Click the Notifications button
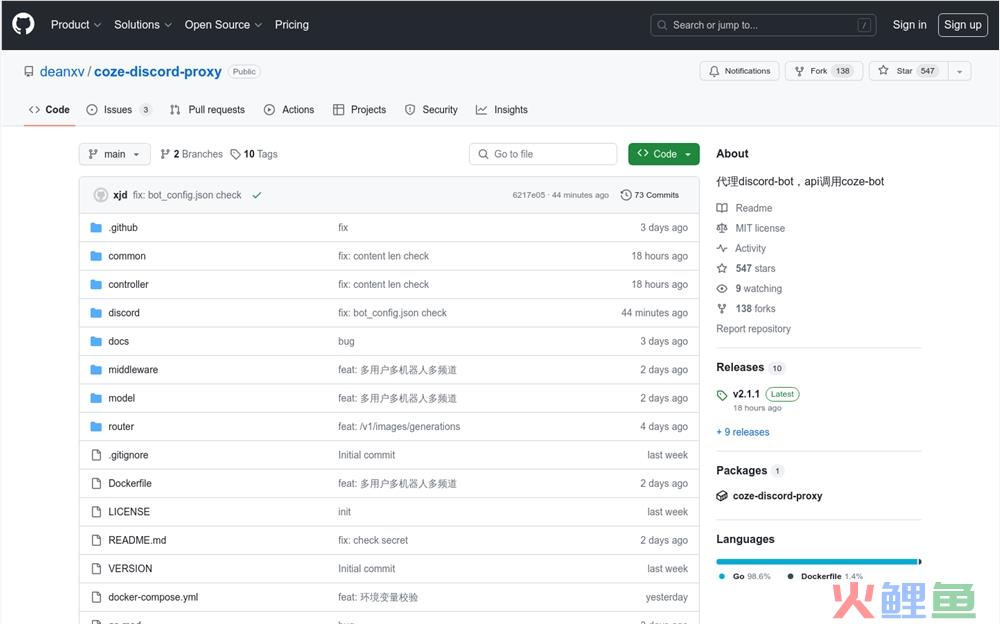Image resolution: width=1000 pixels, height=624 pixels. pos(739,71)
